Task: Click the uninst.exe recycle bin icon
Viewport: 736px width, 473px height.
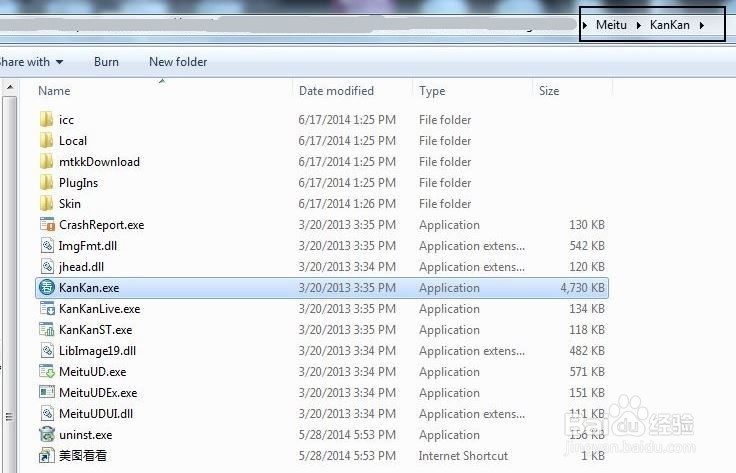Action: pos(47,435)
